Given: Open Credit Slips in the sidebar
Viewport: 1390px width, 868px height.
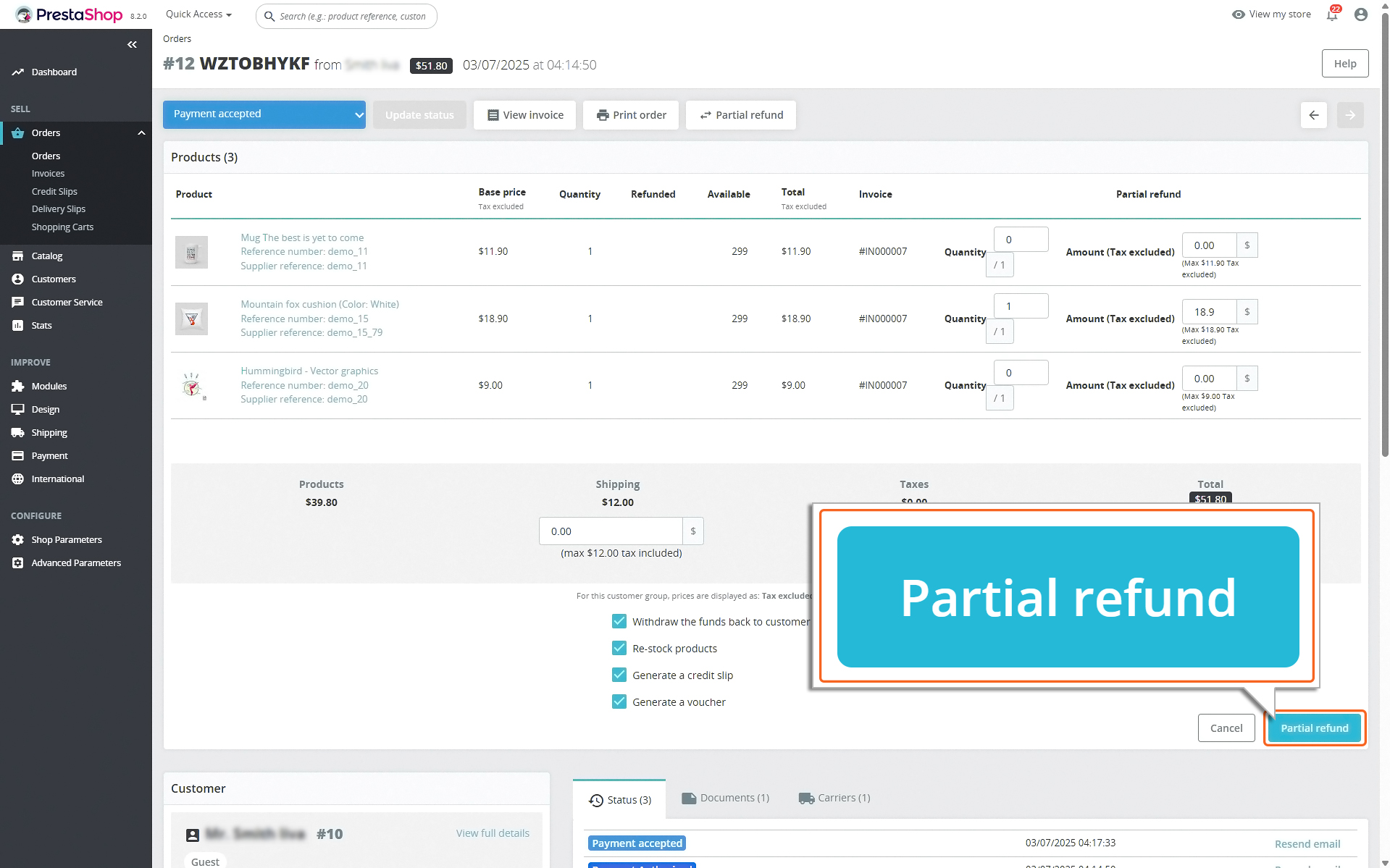Looking at the screenshot, I should click(x=54, y=191).
